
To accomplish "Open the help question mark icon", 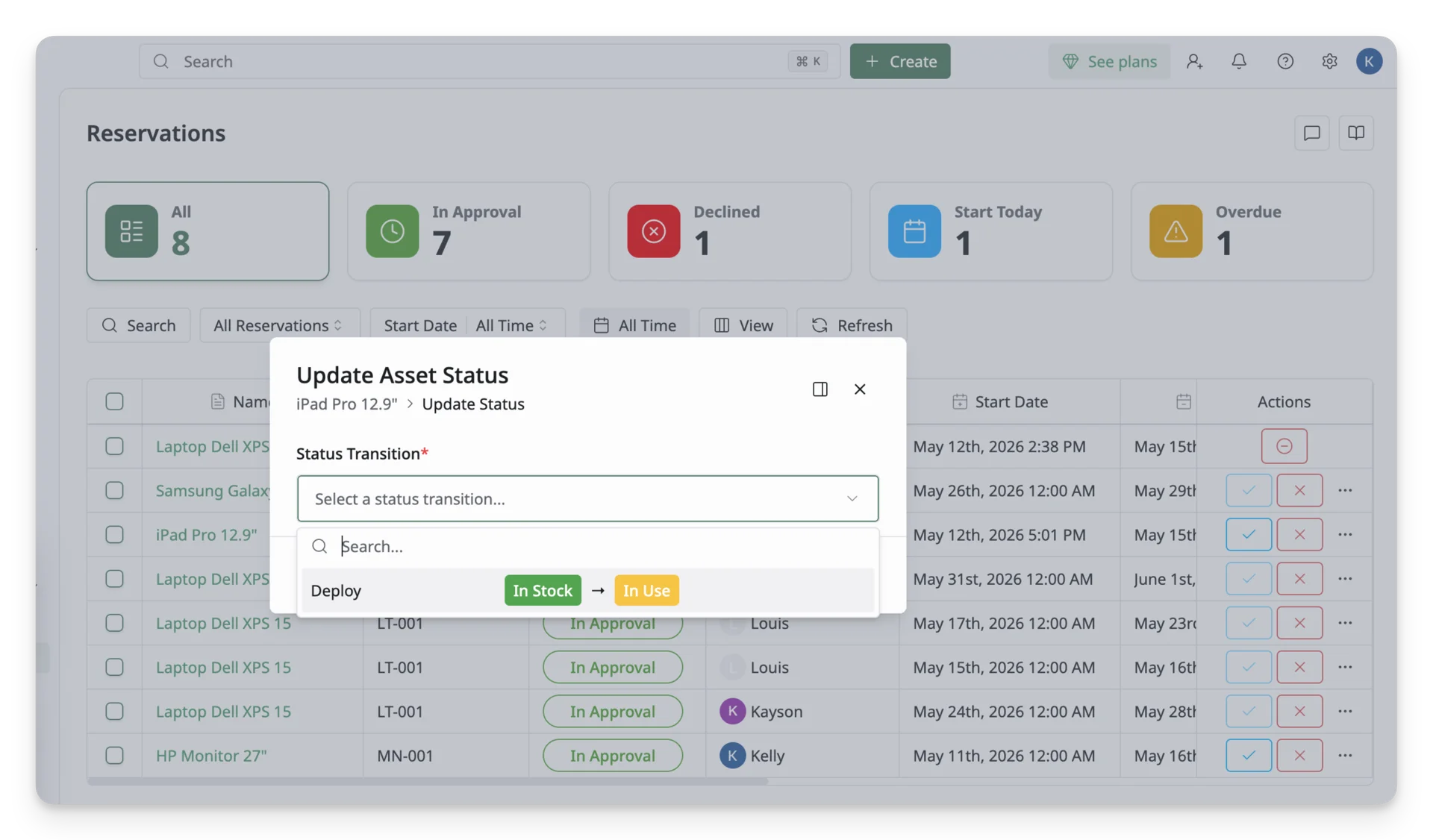I will [x=1284, y=61].
